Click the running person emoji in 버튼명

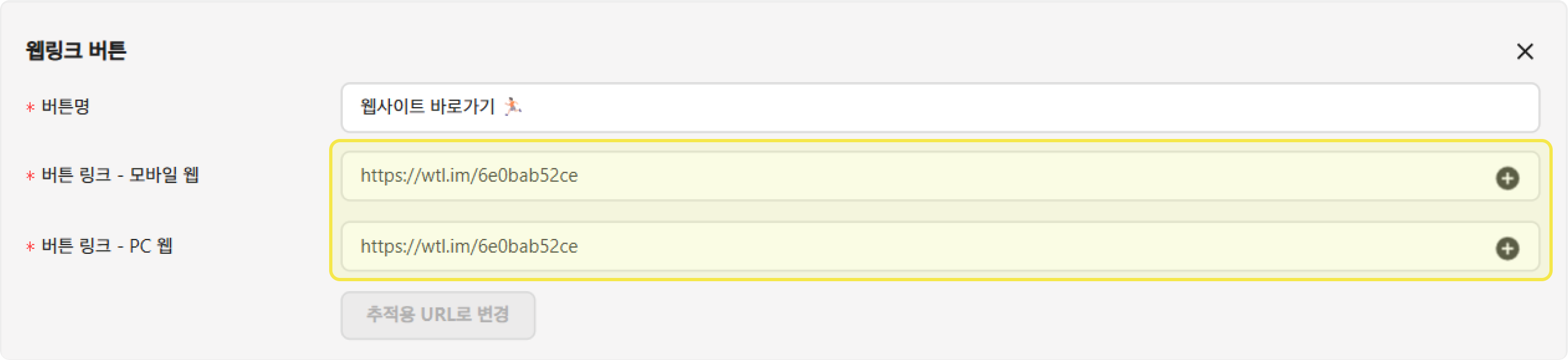click(512, 107)
